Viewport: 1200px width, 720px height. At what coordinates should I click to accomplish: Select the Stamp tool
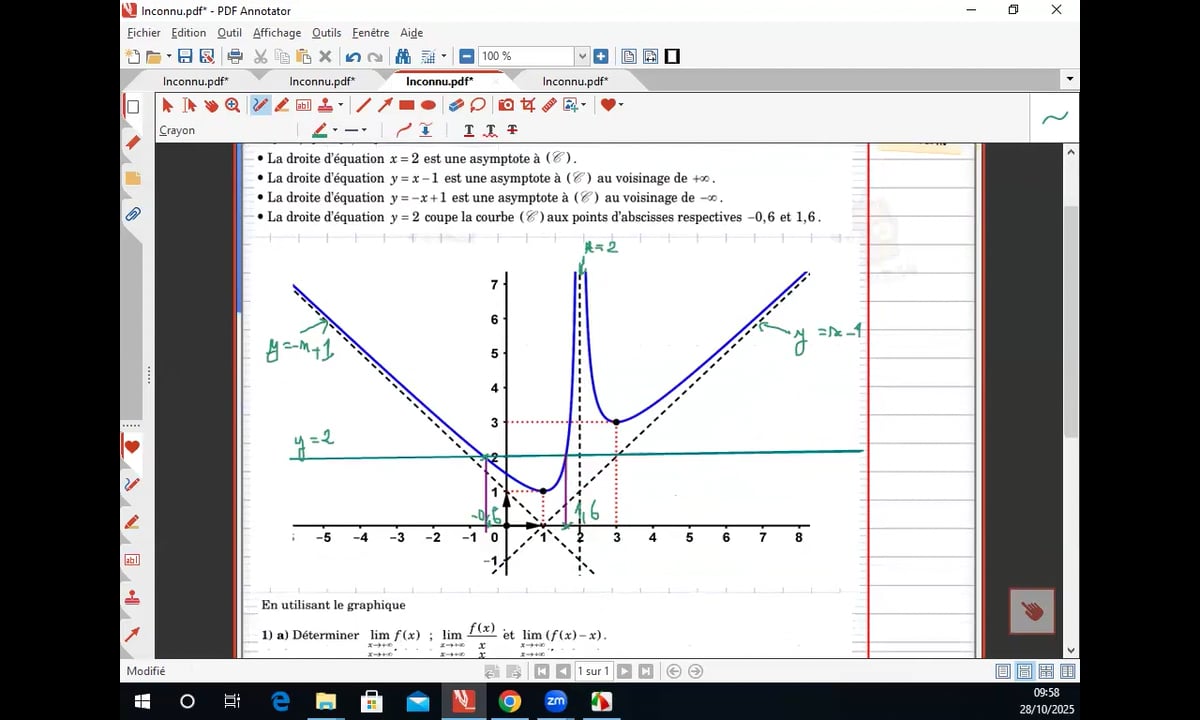click(x=326, y=105)
